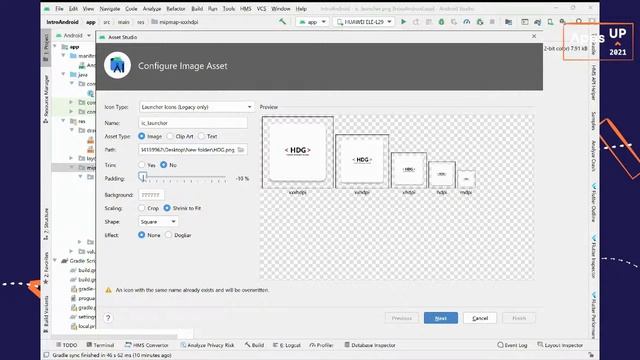Image resolution: width=640 pixels, height=360 pixels.
Task: Click the help question mark button
Action: click(x=108, y=318)
